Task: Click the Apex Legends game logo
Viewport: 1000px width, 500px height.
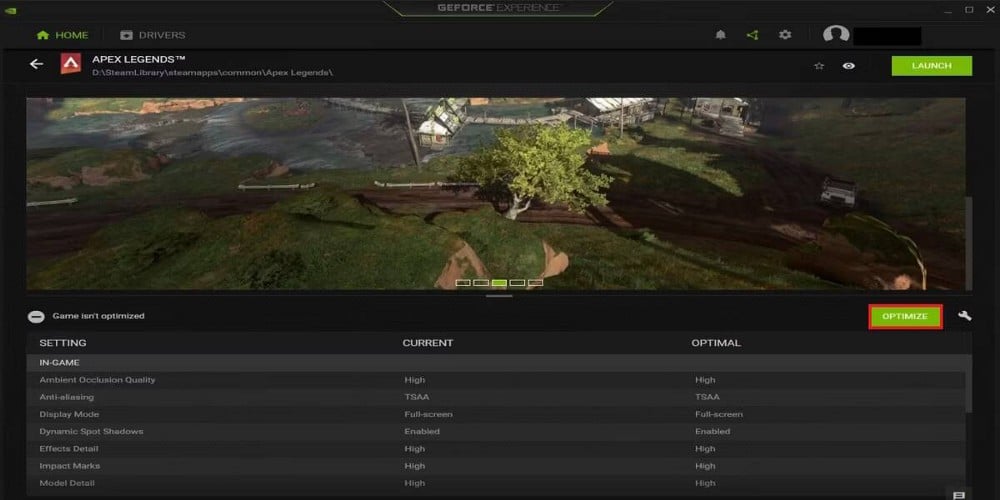Action: point(70,64)
